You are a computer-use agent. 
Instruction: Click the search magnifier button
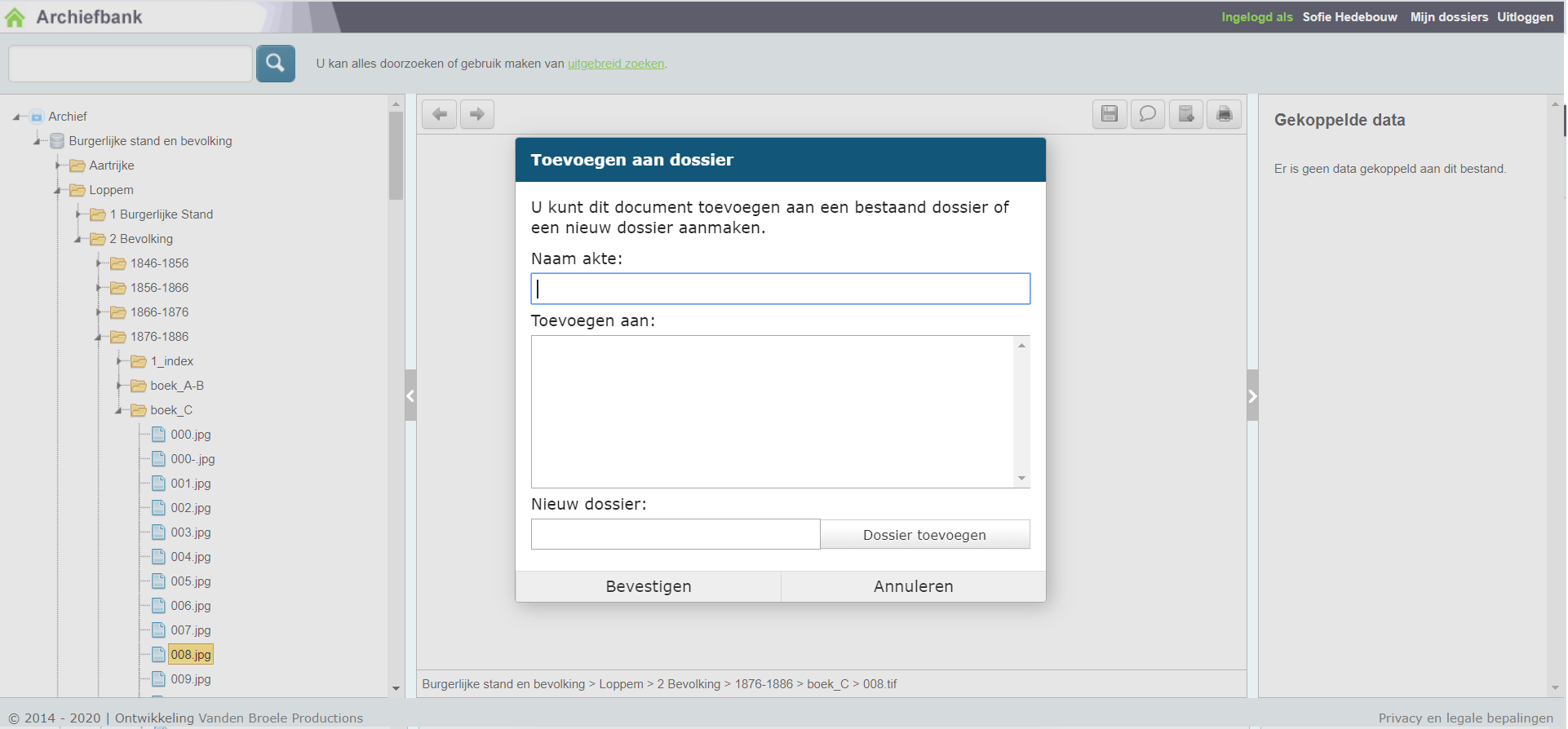pyautogui.click(x=276, y=64)
